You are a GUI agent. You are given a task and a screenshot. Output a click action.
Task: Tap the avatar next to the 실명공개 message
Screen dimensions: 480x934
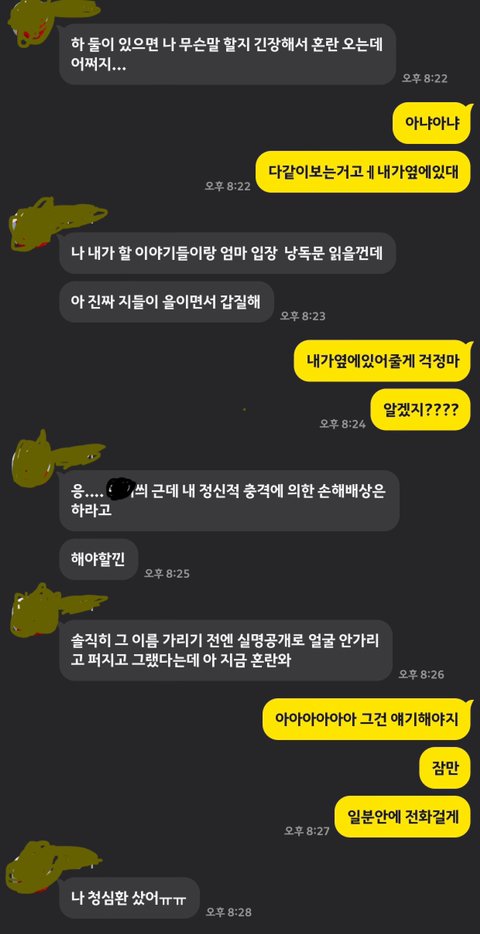pyautogui.click(x=58, y=606)
